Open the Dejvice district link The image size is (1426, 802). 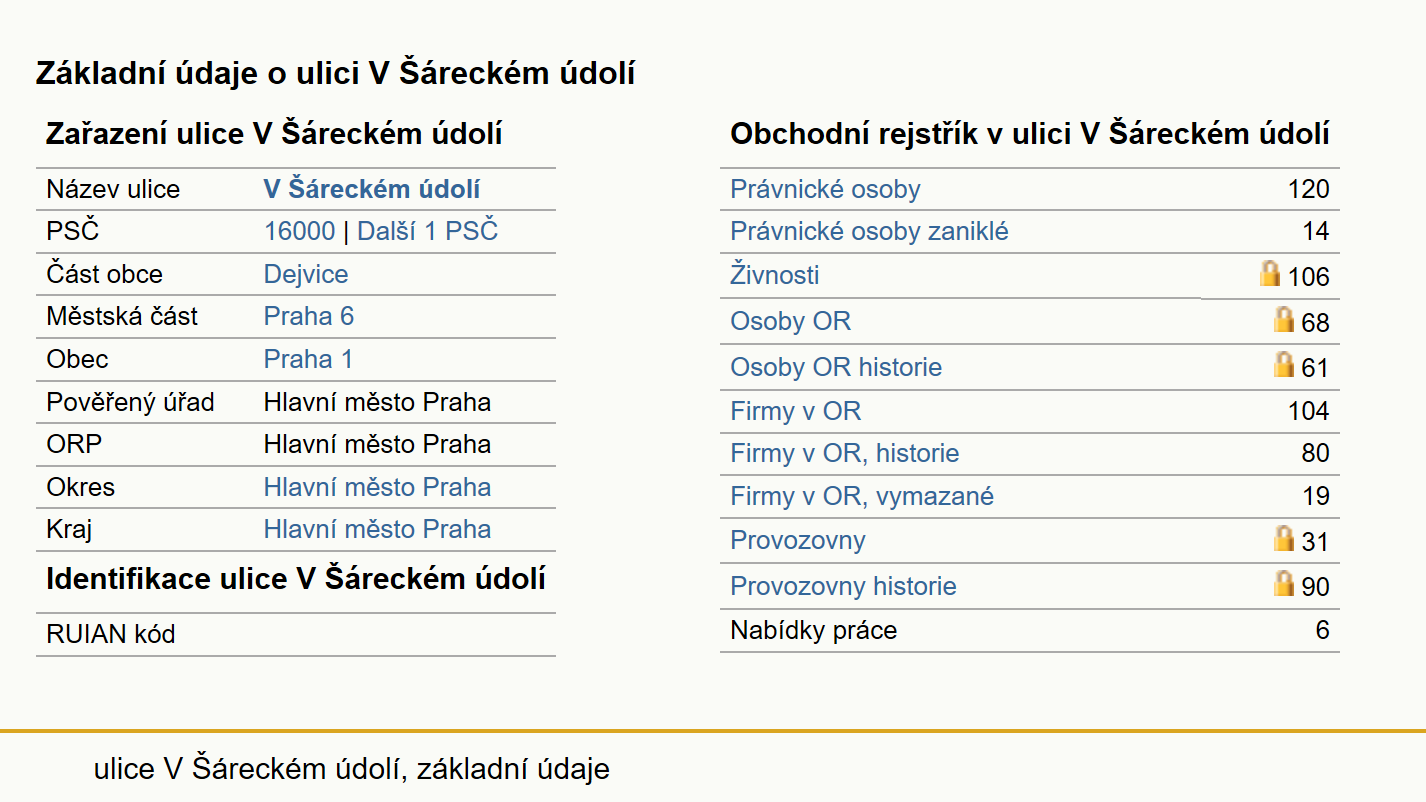tap(306, 275)
